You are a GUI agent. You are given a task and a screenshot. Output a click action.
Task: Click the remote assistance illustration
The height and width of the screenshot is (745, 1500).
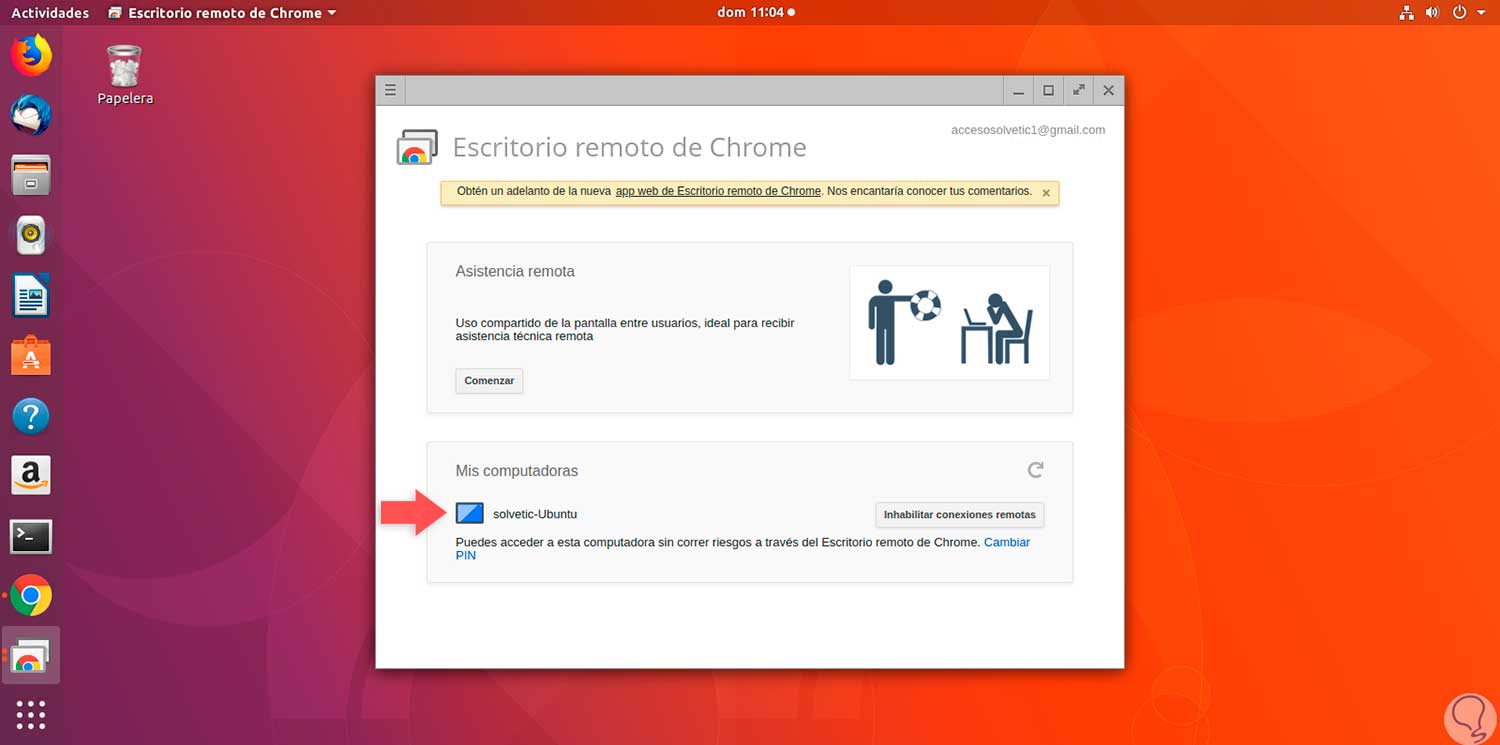949,322
